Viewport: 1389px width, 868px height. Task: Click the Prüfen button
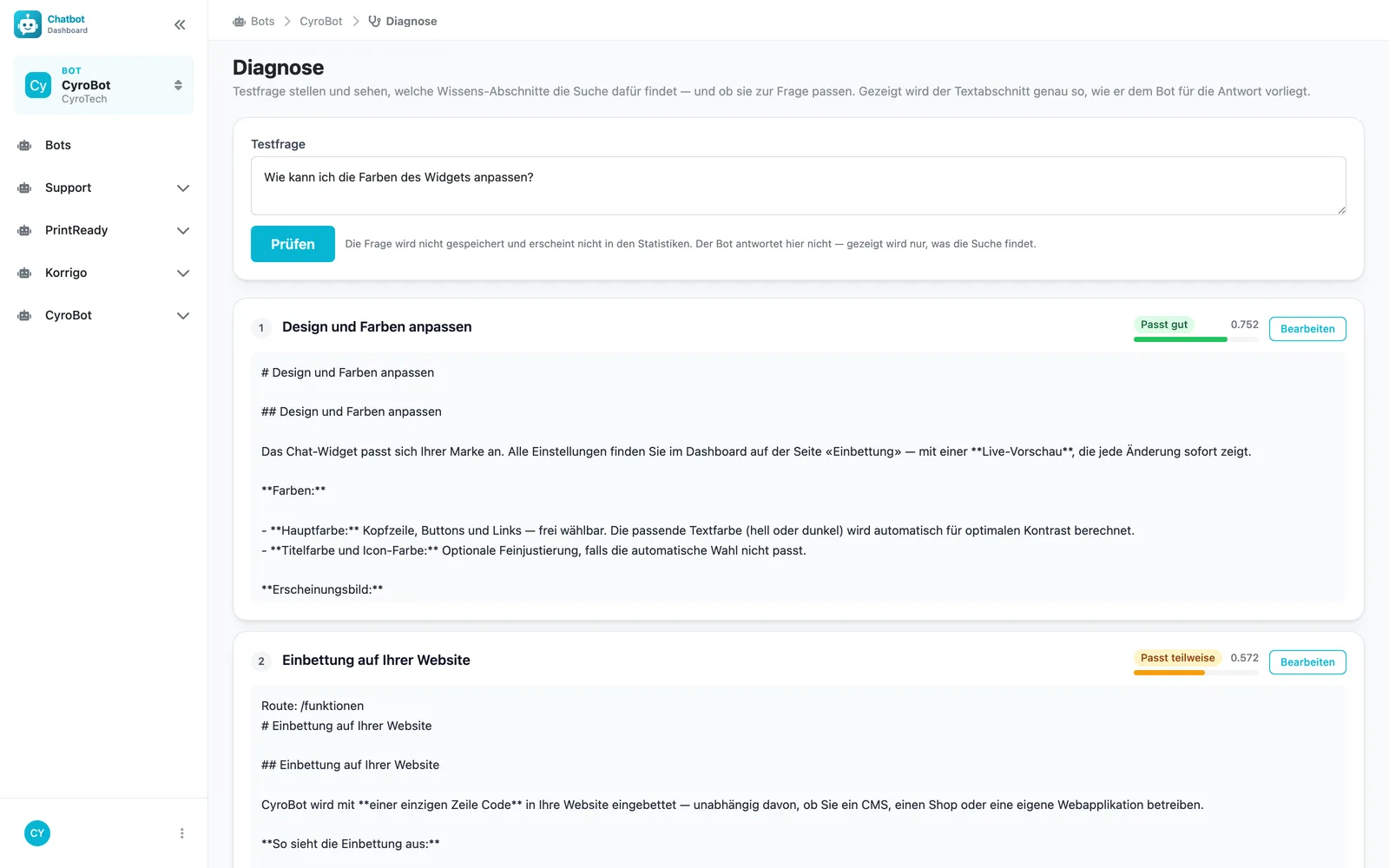coord(293,244)
